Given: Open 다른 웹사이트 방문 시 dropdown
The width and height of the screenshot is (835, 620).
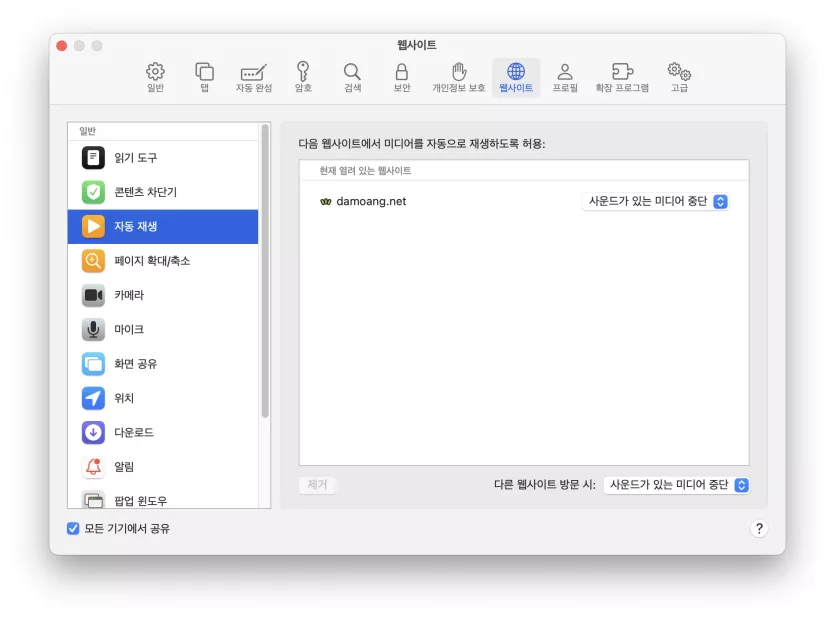Looking at the screenshot, I should tap(676, 485).
